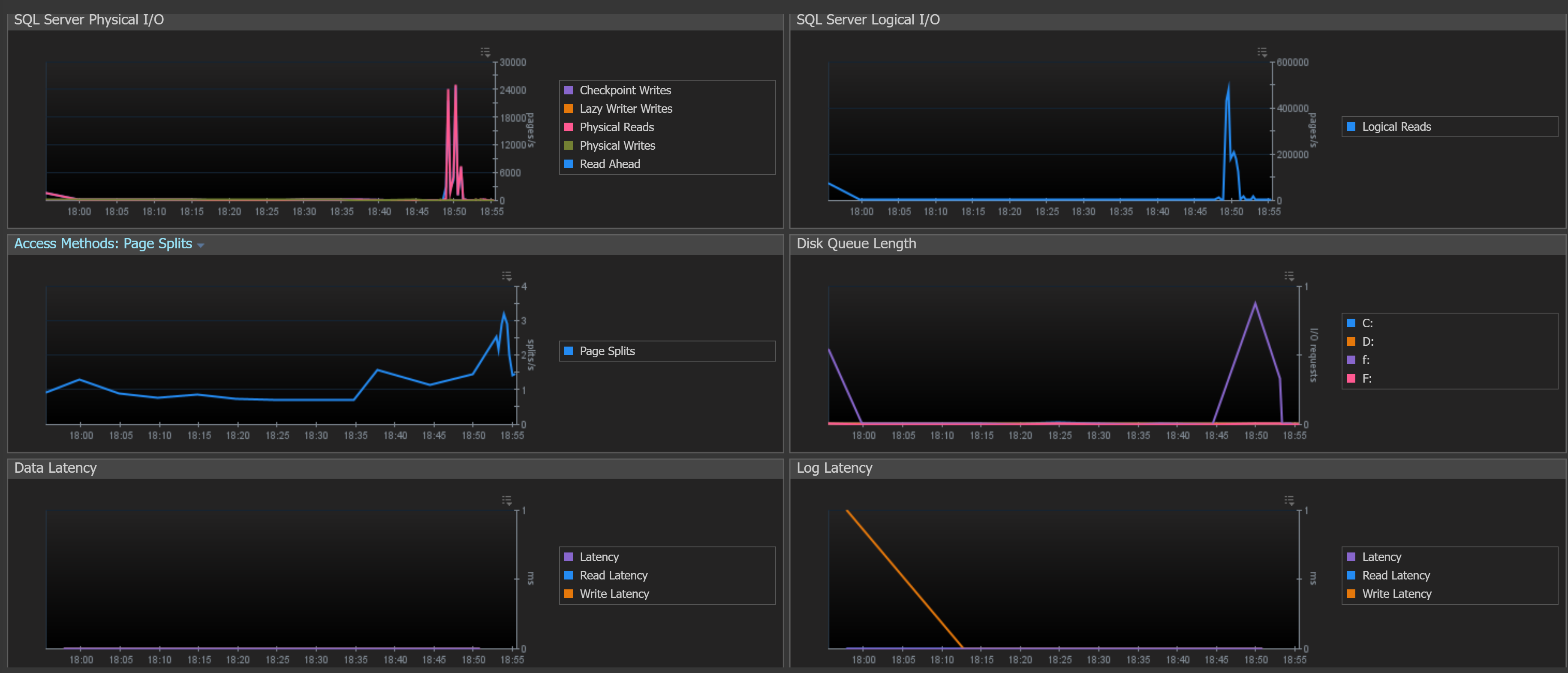Open chart menu icon for Physical I/O

pos(485,52)
